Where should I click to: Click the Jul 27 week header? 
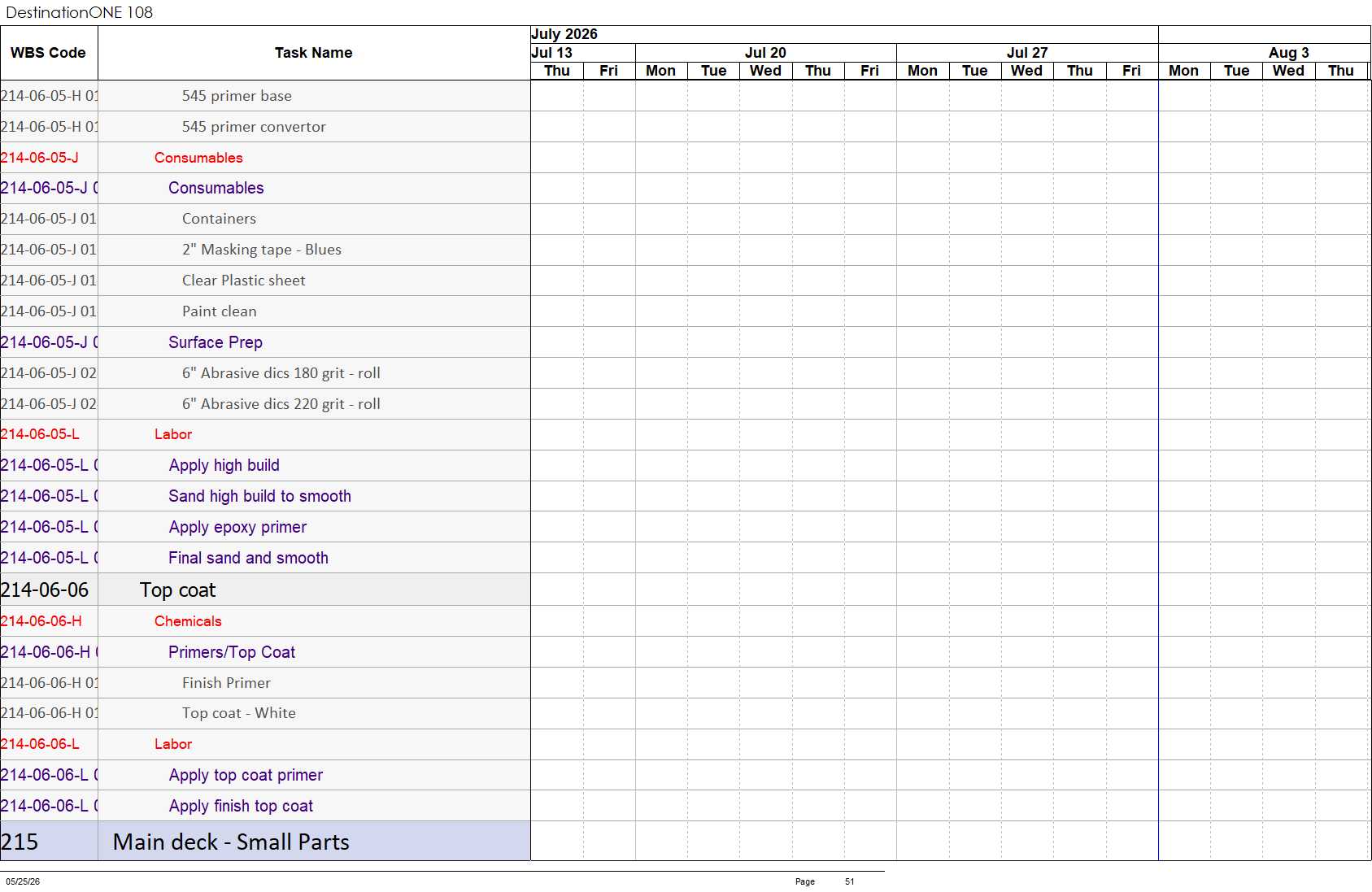pyautogui.click(x=1027, y=53)
